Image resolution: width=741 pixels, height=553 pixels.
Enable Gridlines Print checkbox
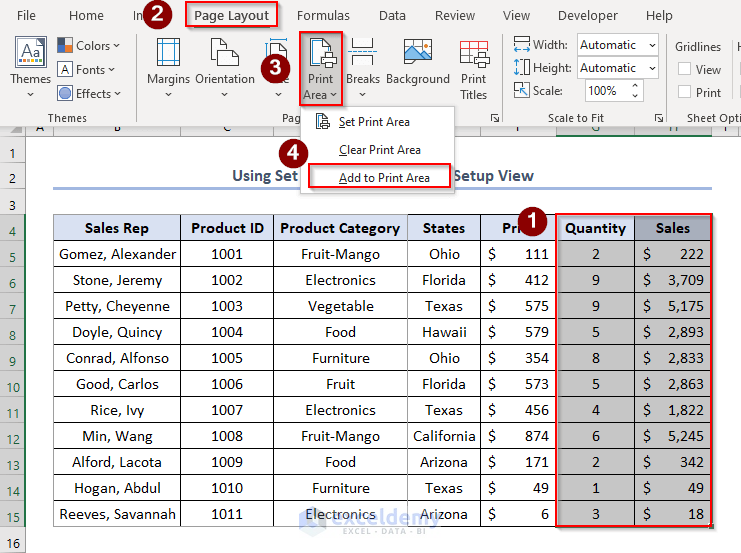point(684,91)
